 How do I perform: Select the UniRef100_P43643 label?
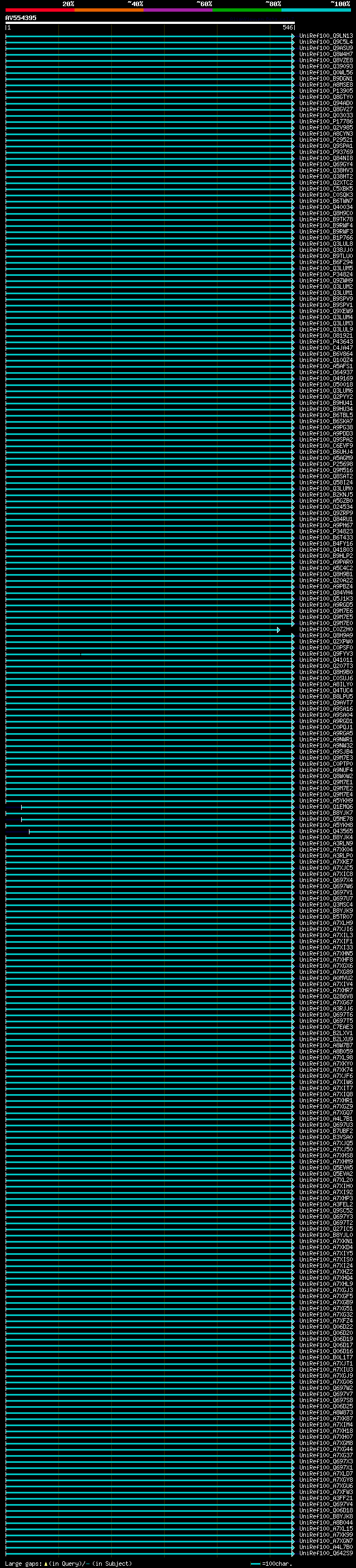pos(326,342)
